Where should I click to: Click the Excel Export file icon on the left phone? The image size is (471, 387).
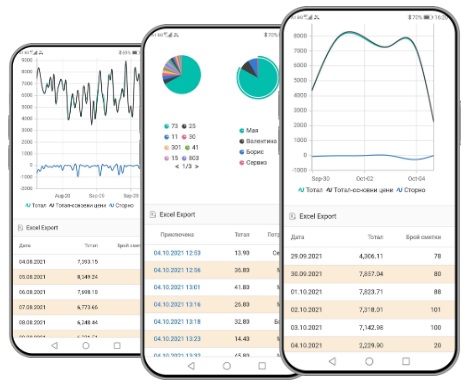20,228
